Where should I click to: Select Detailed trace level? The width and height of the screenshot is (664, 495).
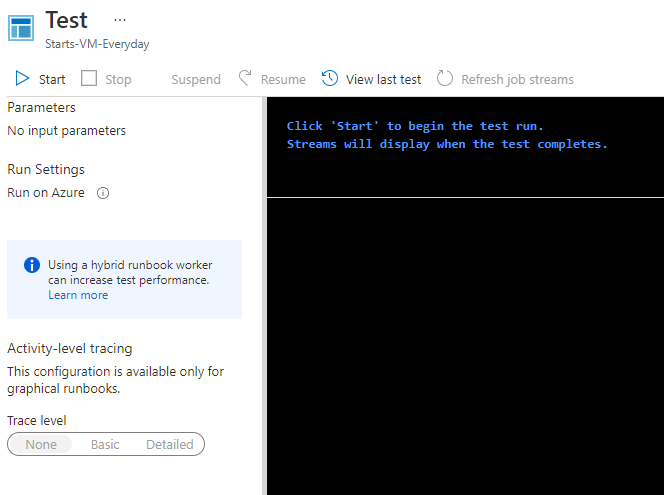pos(170,444)
